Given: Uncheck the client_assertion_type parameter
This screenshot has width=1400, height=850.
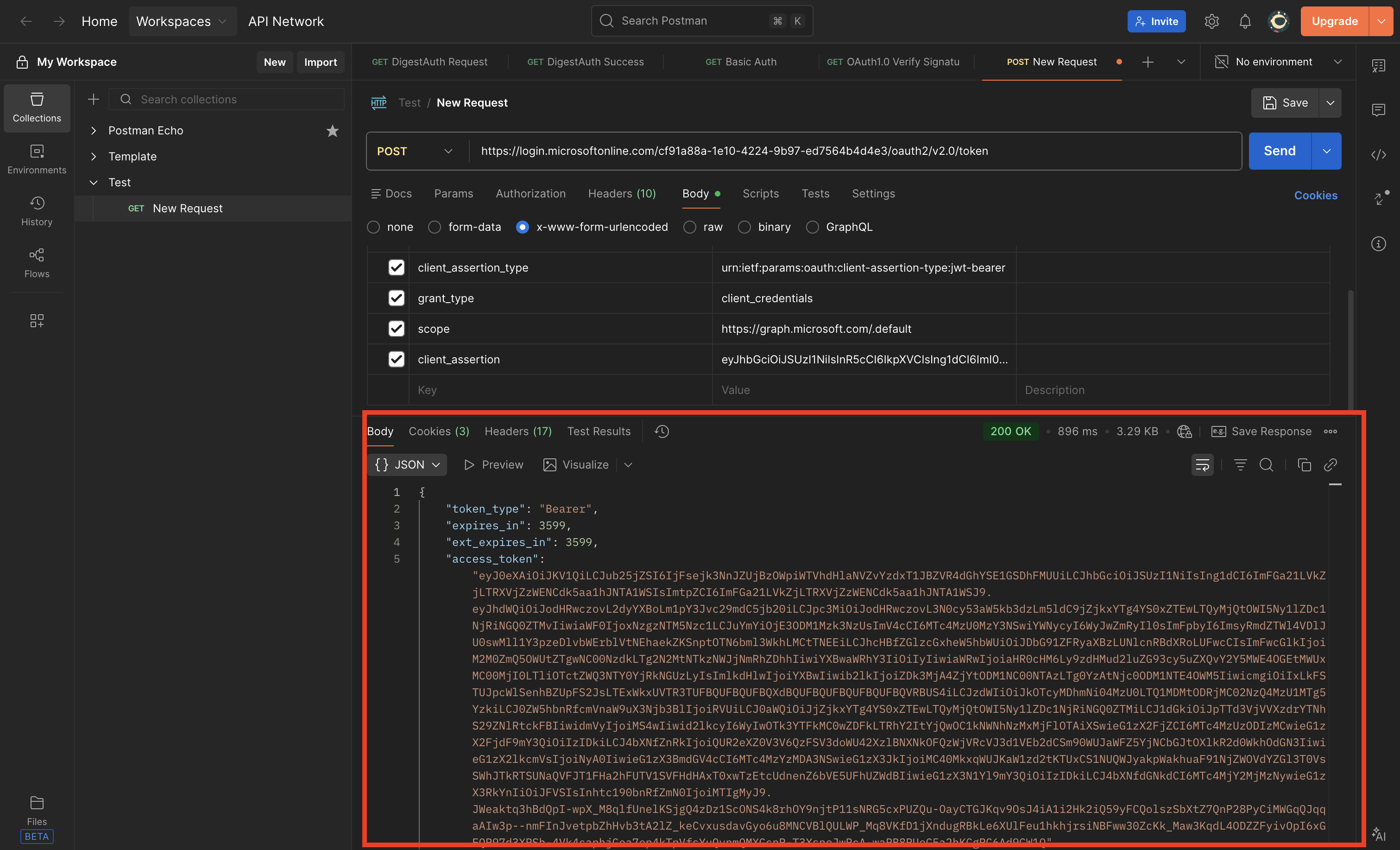Looking at the screenshot, I should pyautogui.click(x=396, y=267).
